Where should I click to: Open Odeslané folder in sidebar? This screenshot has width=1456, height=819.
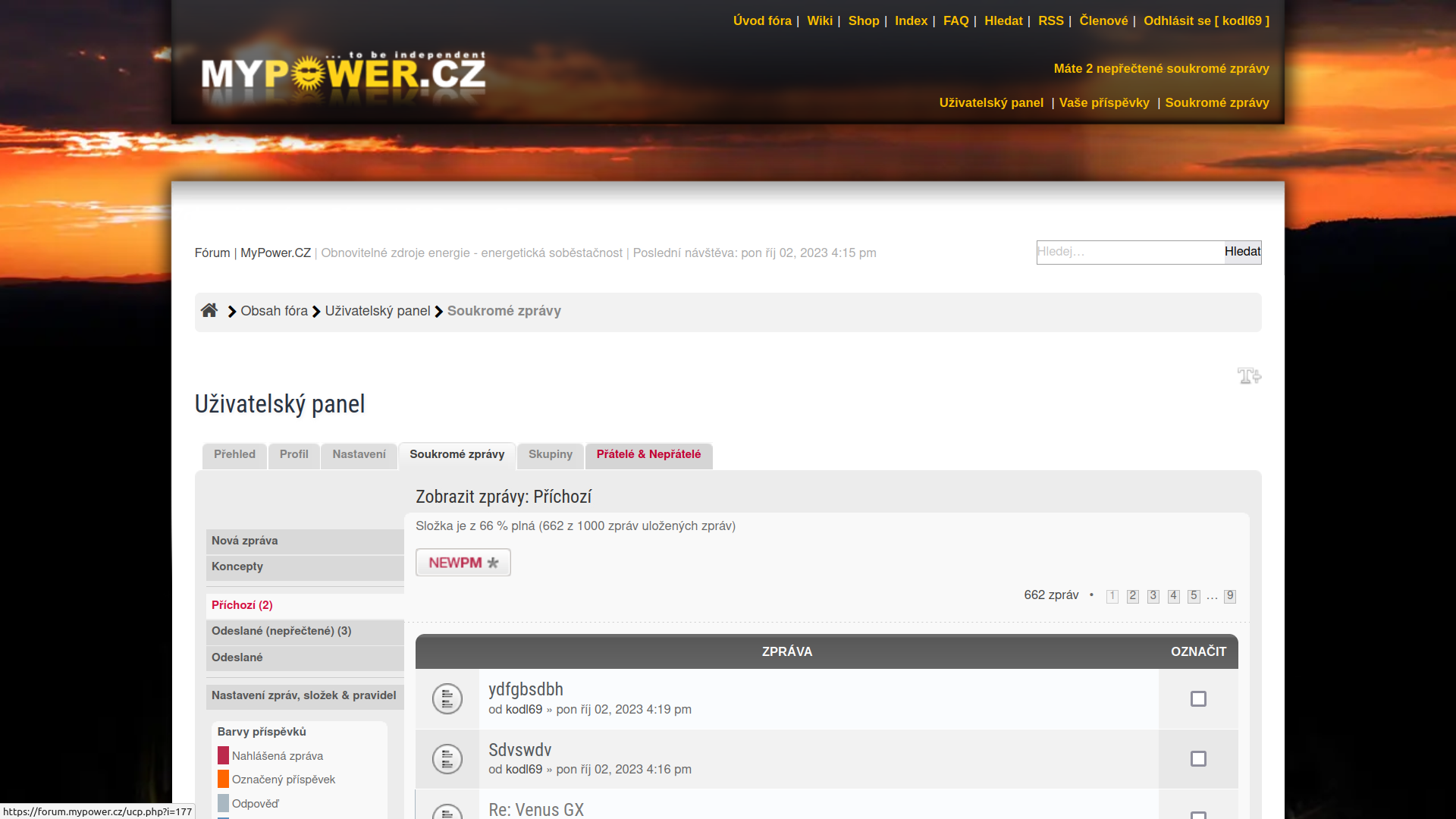[x=237, y=657]
